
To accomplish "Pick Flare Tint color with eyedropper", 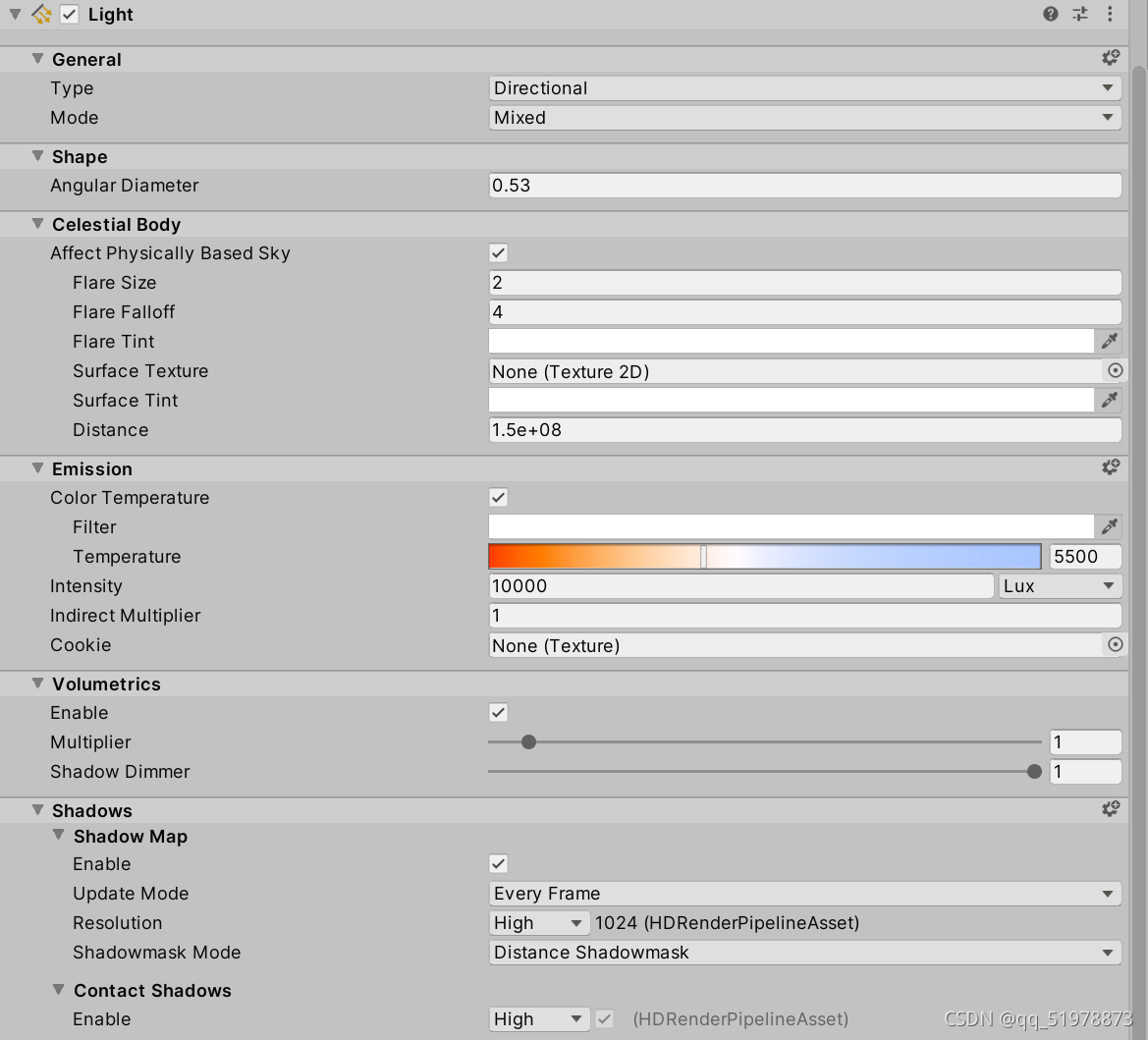I will [1109, 341].
